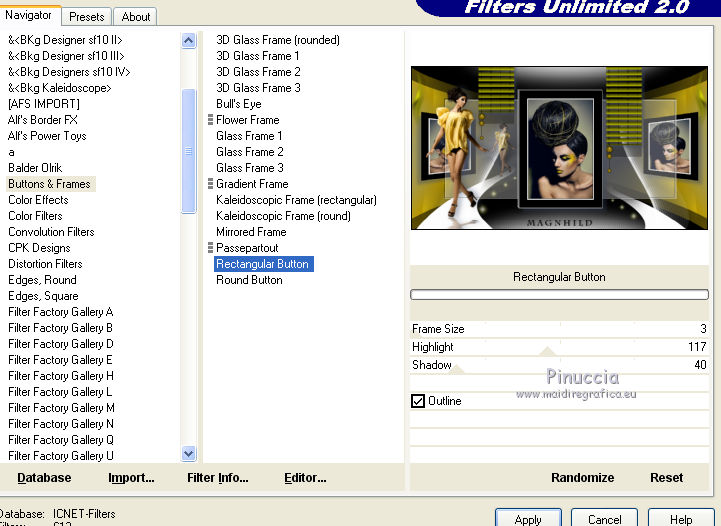Select Kaleidoscopic Frame (round)
The image size is (721, 526).
click(283, 216)
